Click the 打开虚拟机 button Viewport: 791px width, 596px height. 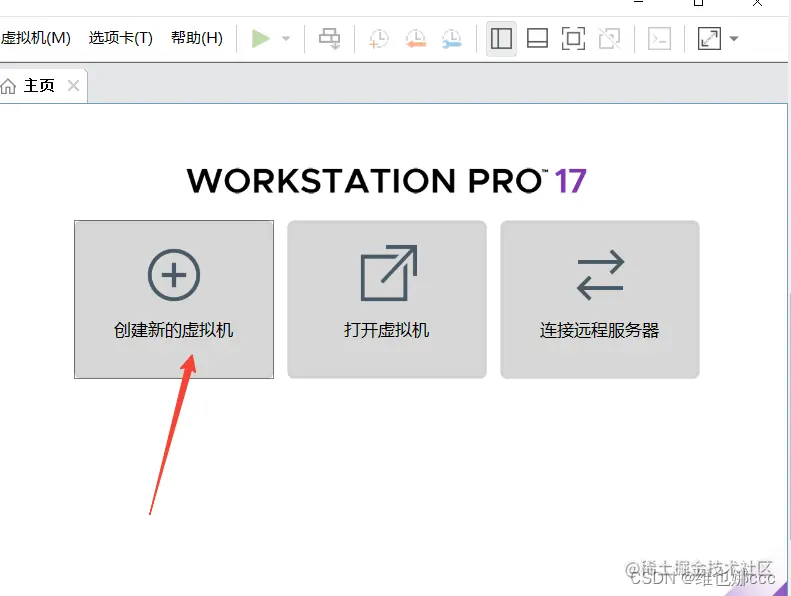tap(387, 299)
